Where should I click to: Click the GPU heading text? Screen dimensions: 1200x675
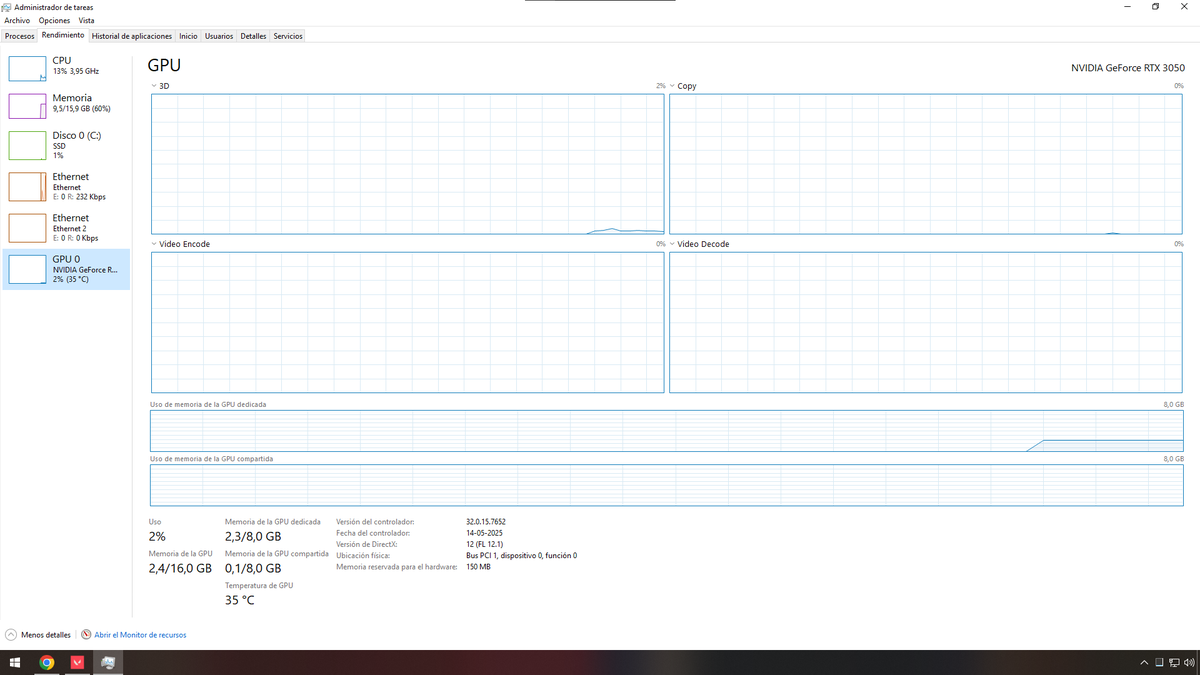tap(164, 65)
